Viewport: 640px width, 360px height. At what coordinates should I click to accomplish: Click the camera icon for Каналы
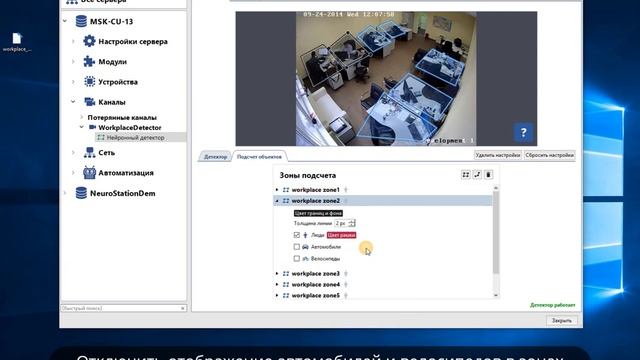tap(89, 102)
